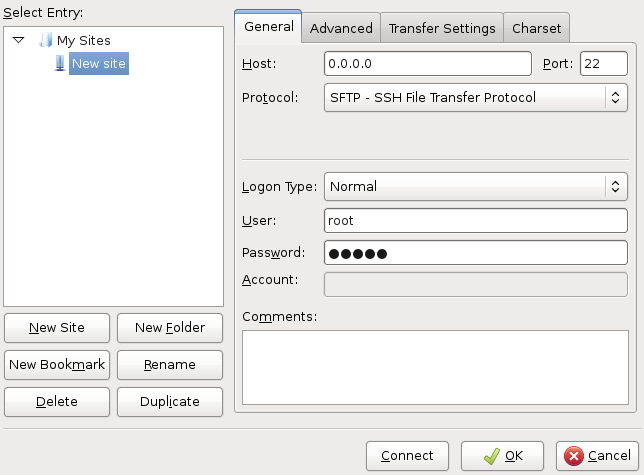Switch to the General tab
Screen dimensions: 644x475
click(x=269, y=26)
